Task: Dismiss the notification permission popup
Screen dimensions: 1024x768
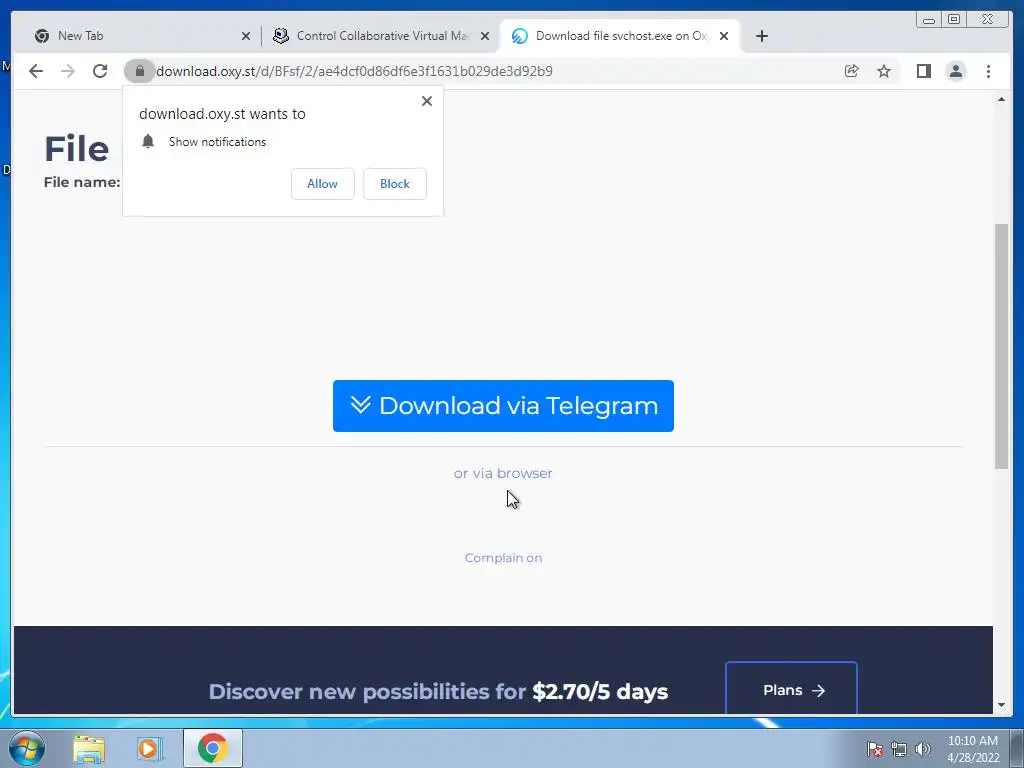Action: pyautogui.click(x=427, y=101)
